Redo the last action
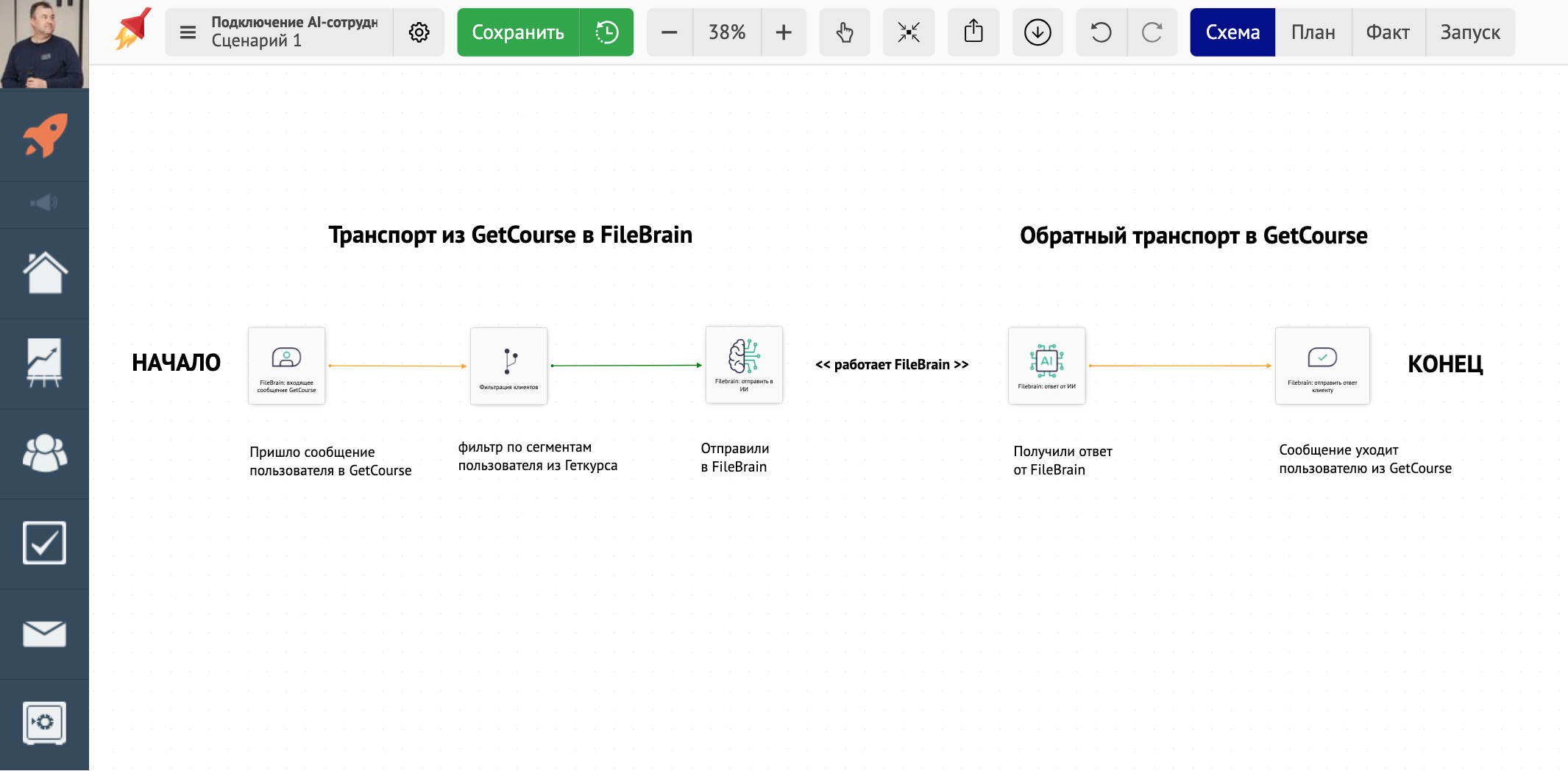 (x=1152, y=32)
